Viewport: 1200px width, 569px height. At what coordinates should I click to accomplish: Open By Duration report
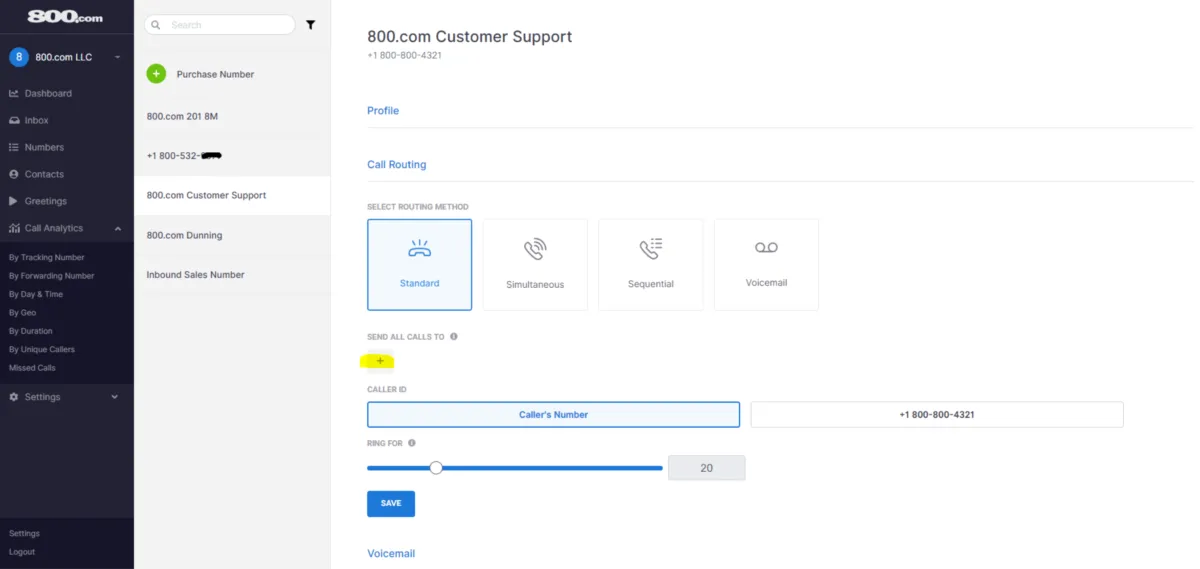tap(31, 331)
